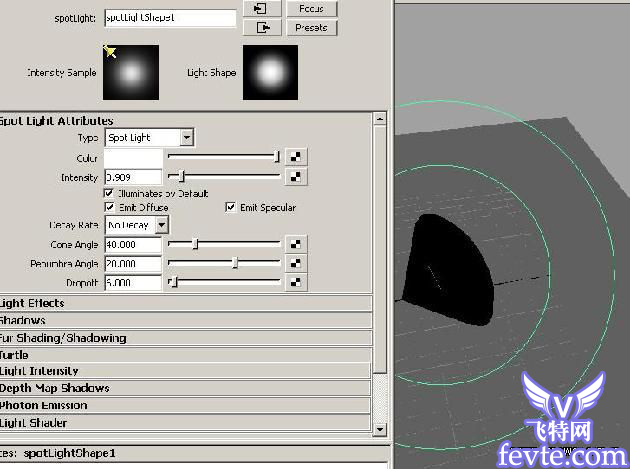Viewport: 630px width, 469px height.
Task: Click the Intensity Sample preview swatch
Action: tap(132, 73)
